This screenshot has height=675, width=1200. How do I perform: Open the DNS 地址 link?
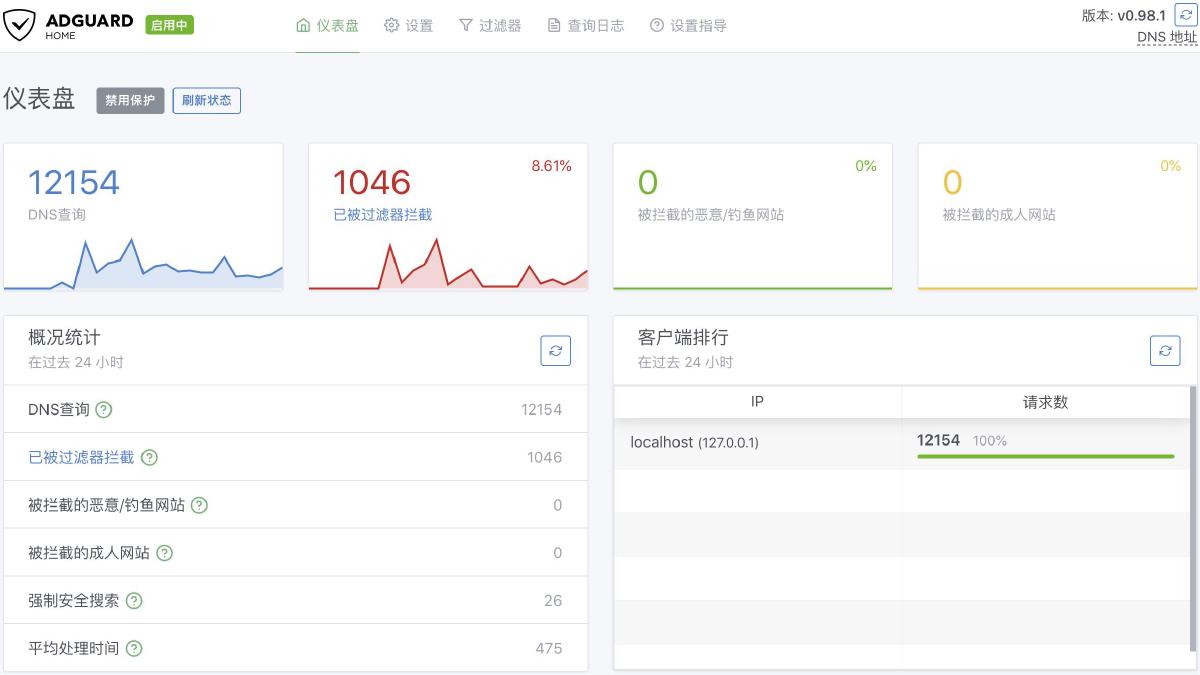(1166, 36)
